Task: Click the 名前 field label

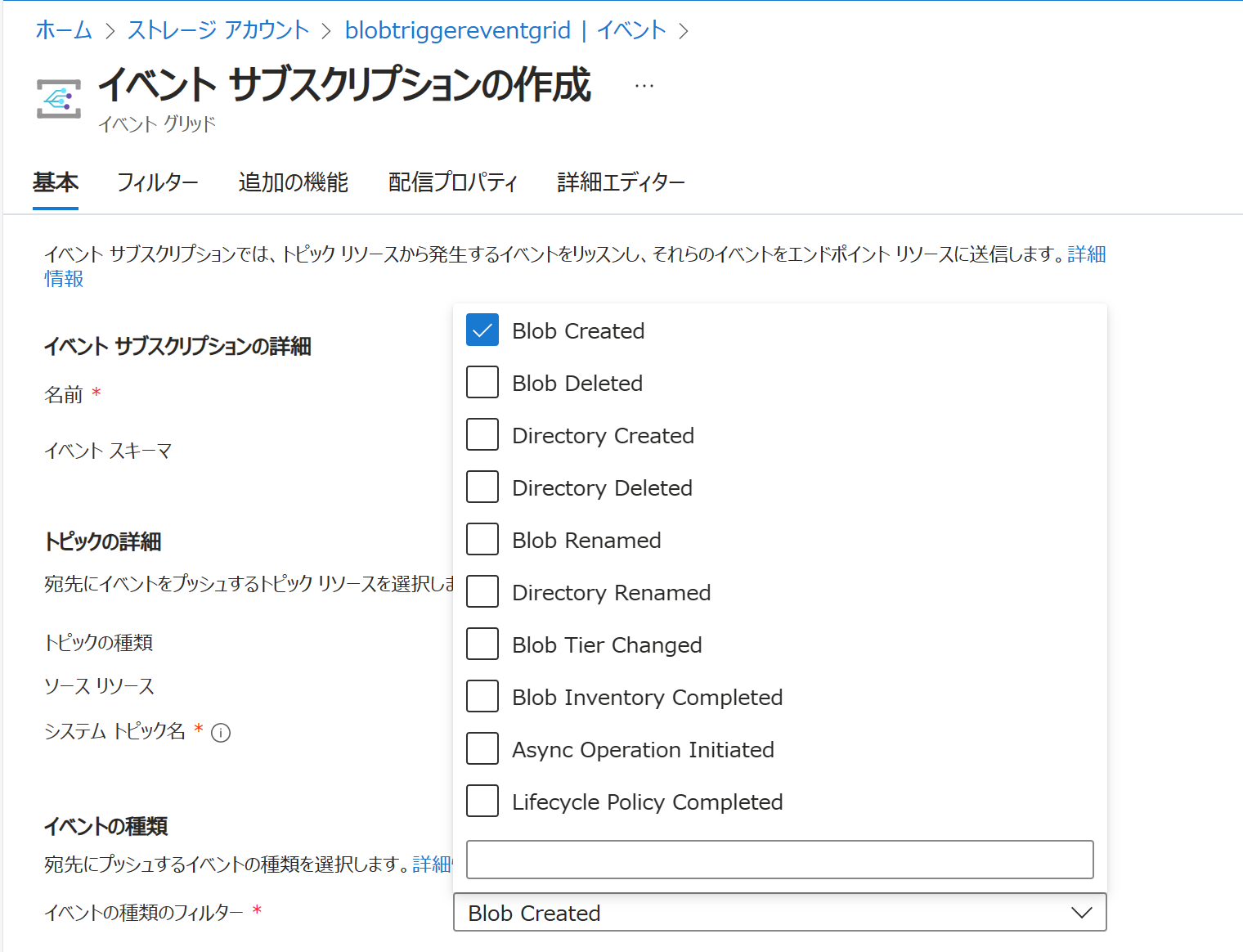Action: (64, 395)
